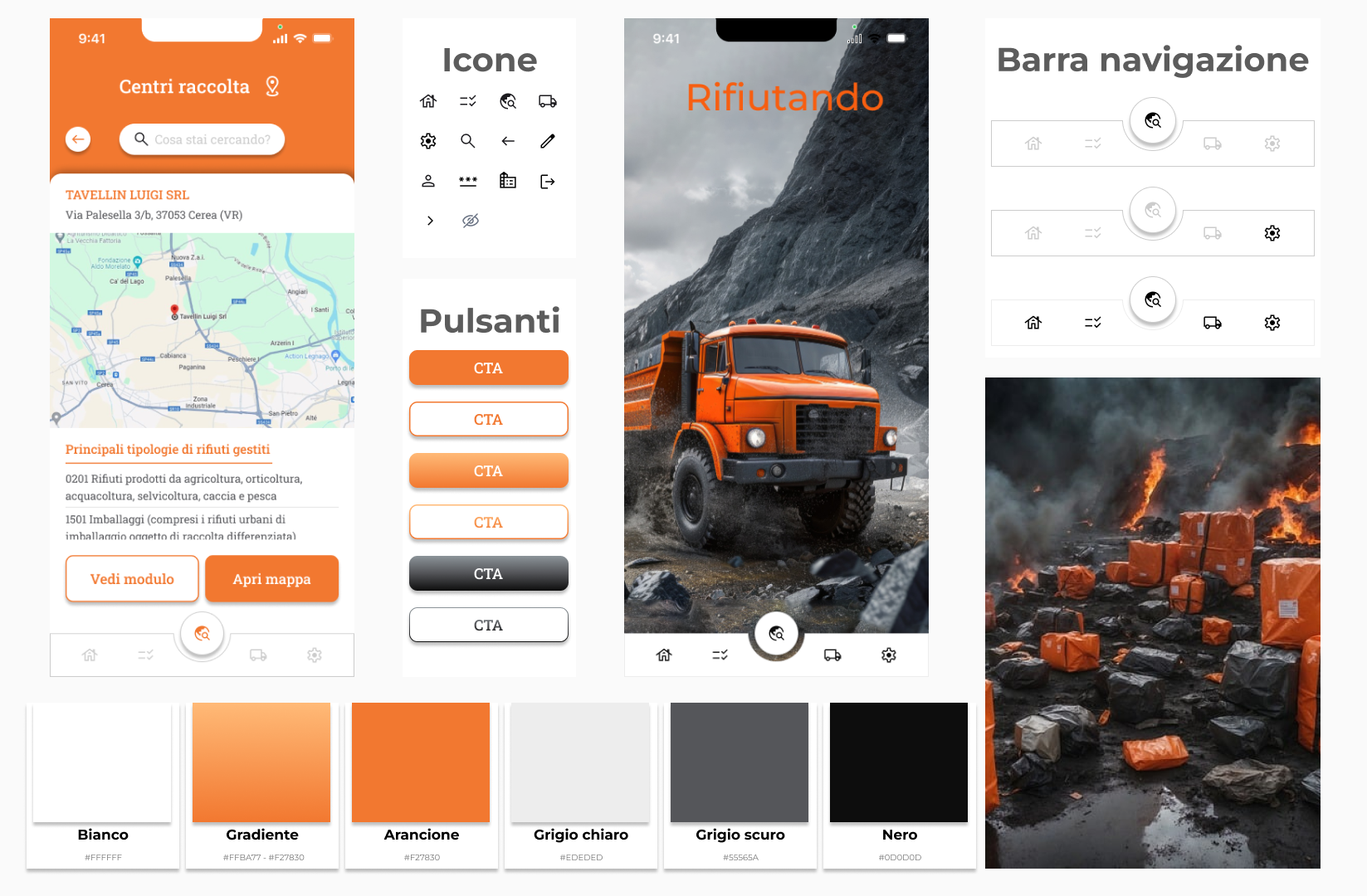Click the Cosa stai cercando search field
The height and width of the screenshot is (896, 1367).
(x=202, y=139)
